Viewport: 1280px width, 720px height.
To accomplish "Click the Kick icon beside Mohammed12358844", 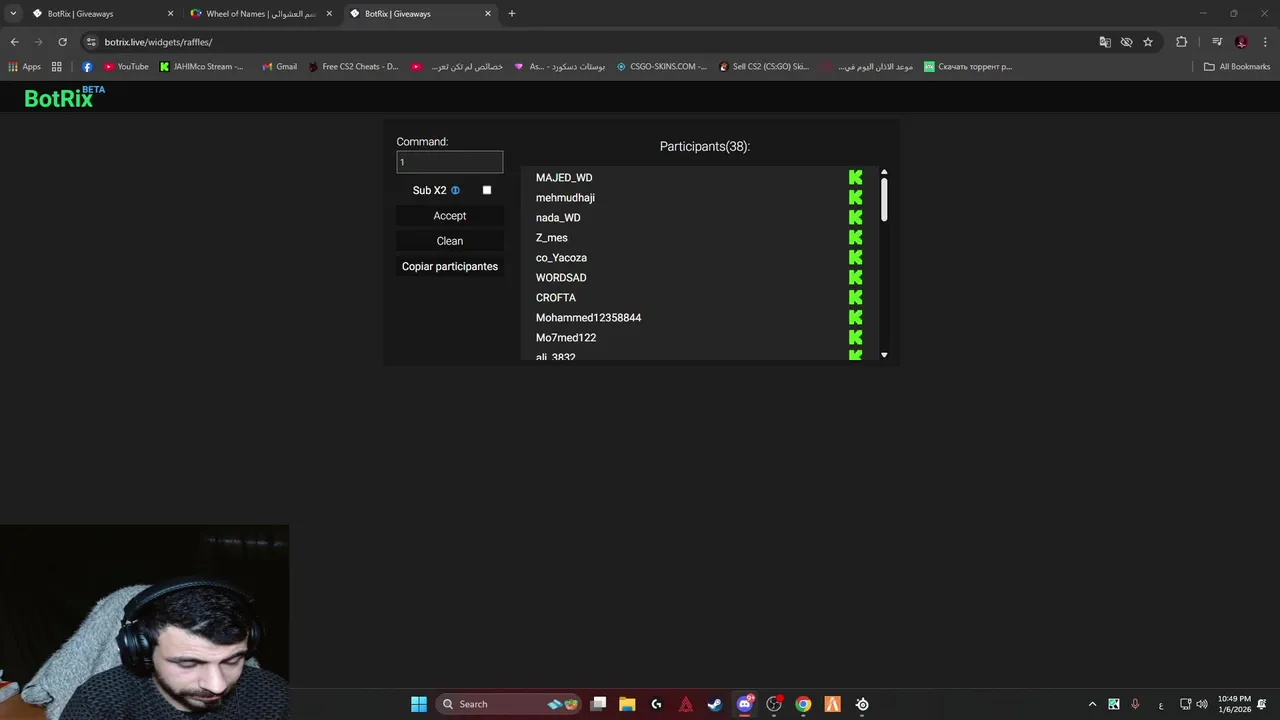I will coord(855,318).
